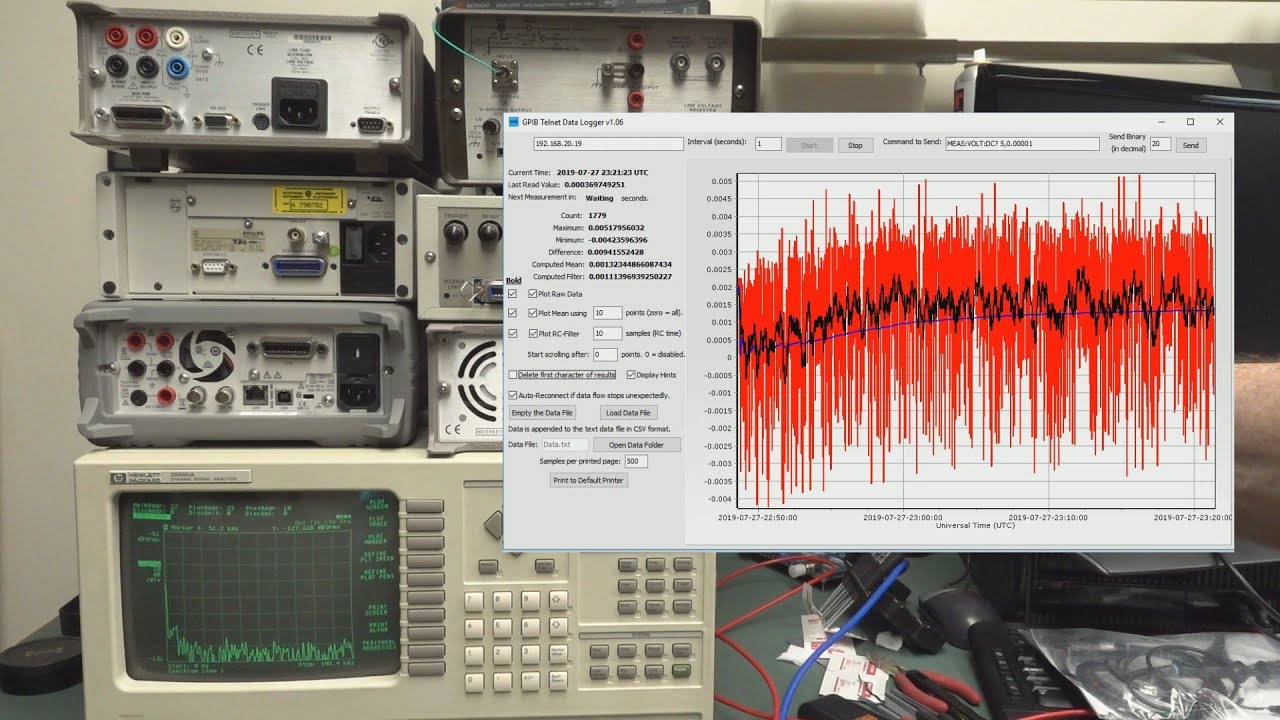
Task: Click the computed filter "0.00111396939250227"
Action: 630,276
